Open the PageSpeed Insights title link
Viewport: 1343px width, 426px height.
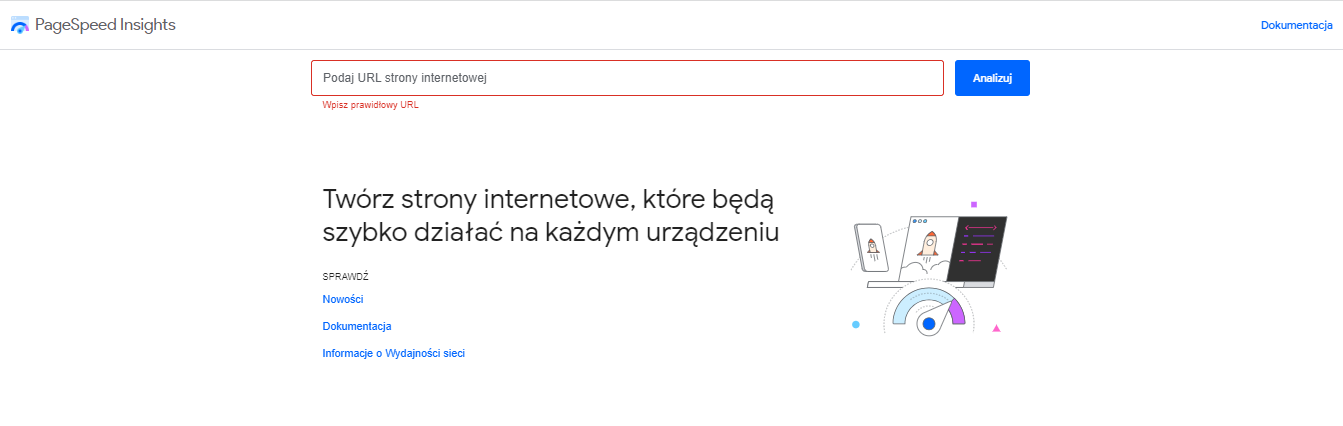(105, 25)
